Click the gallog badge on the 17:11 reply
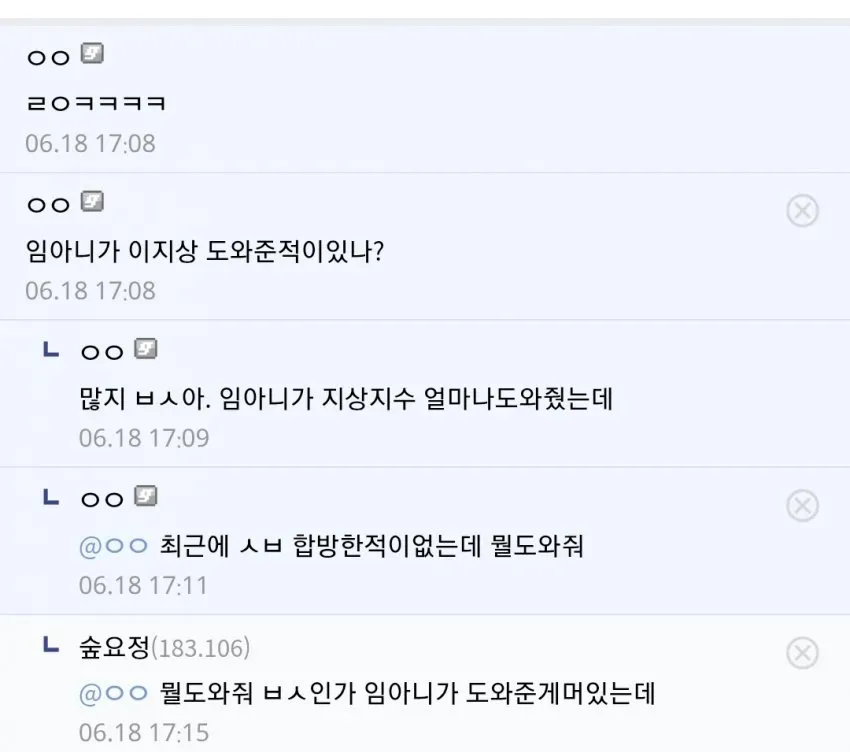 (x=146, y=496)
